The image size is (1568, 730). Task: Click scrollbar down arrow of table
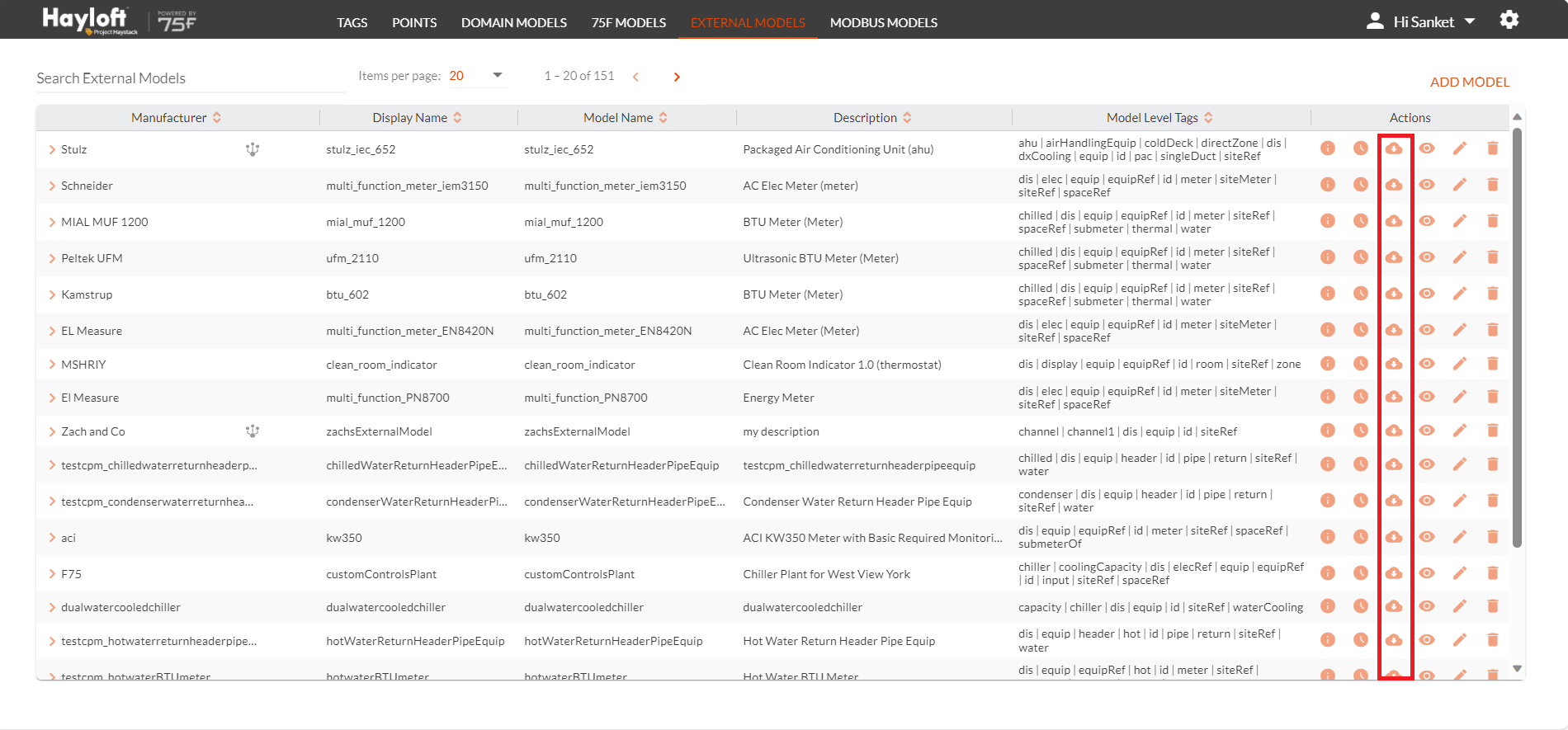pyautogui.click(x=1517, y=669)
